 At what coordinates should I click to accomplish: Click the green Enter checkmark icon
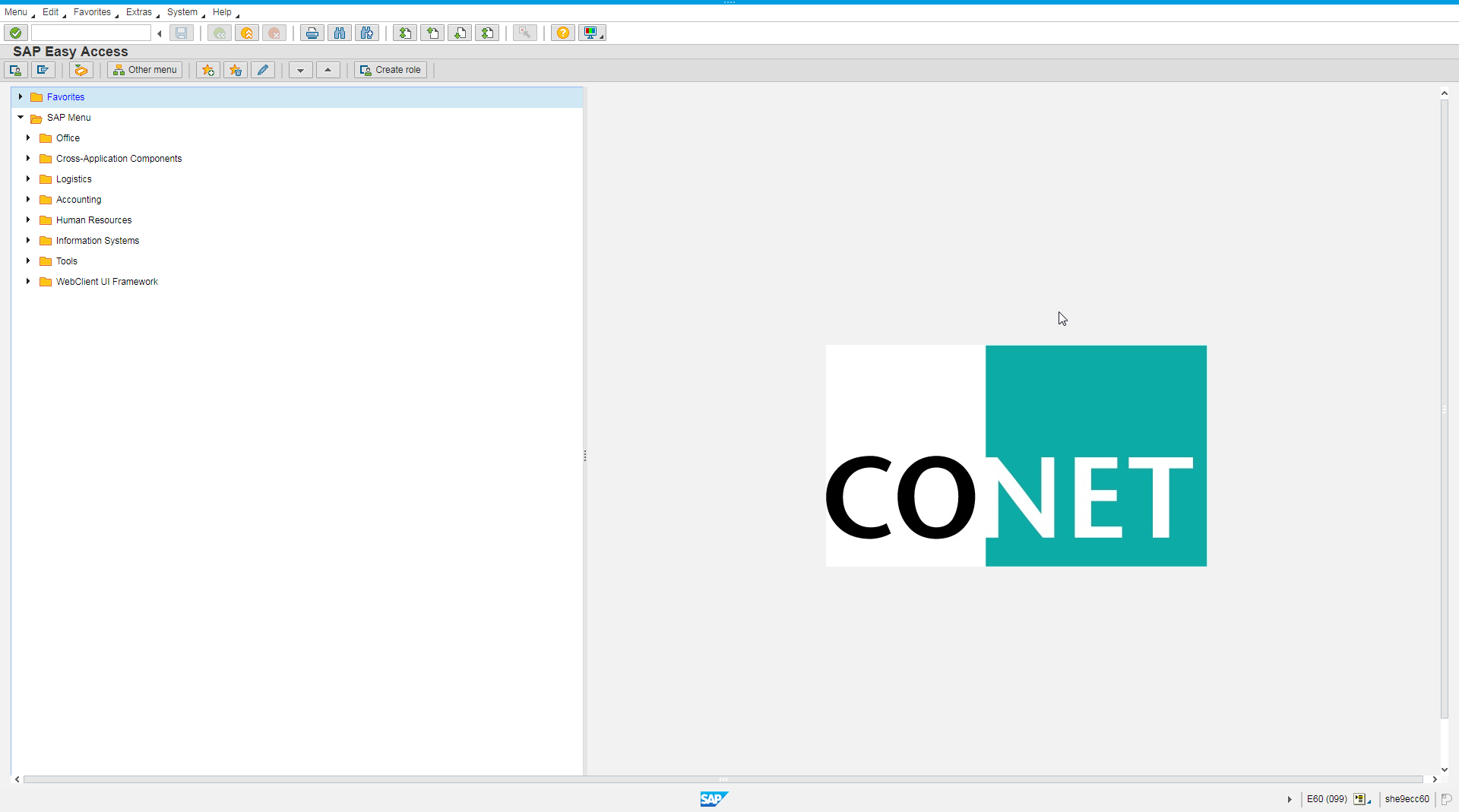coord(16,33)
